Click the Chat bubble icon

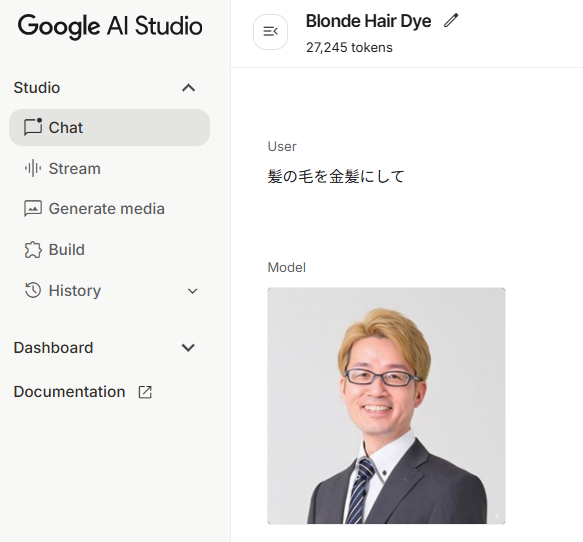tap(33, 127)
